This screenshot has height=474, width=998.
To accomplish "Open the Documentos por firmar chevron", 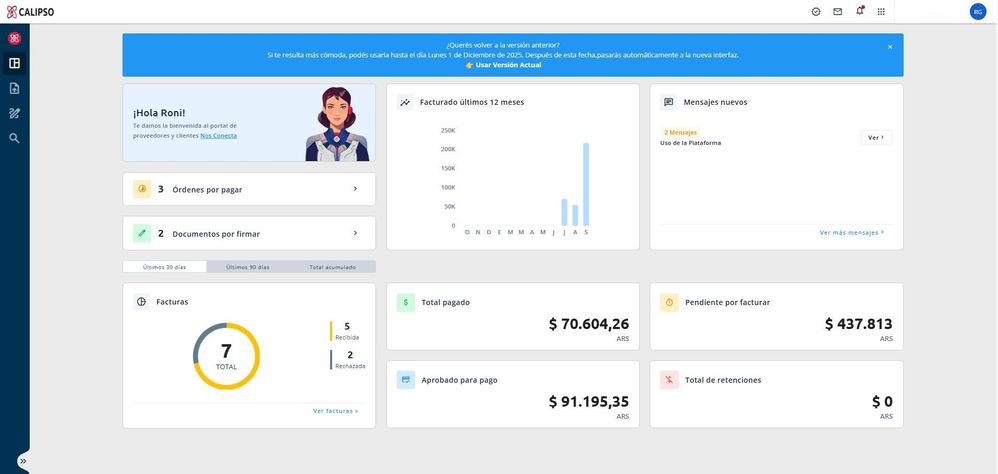I will [355, 234].
